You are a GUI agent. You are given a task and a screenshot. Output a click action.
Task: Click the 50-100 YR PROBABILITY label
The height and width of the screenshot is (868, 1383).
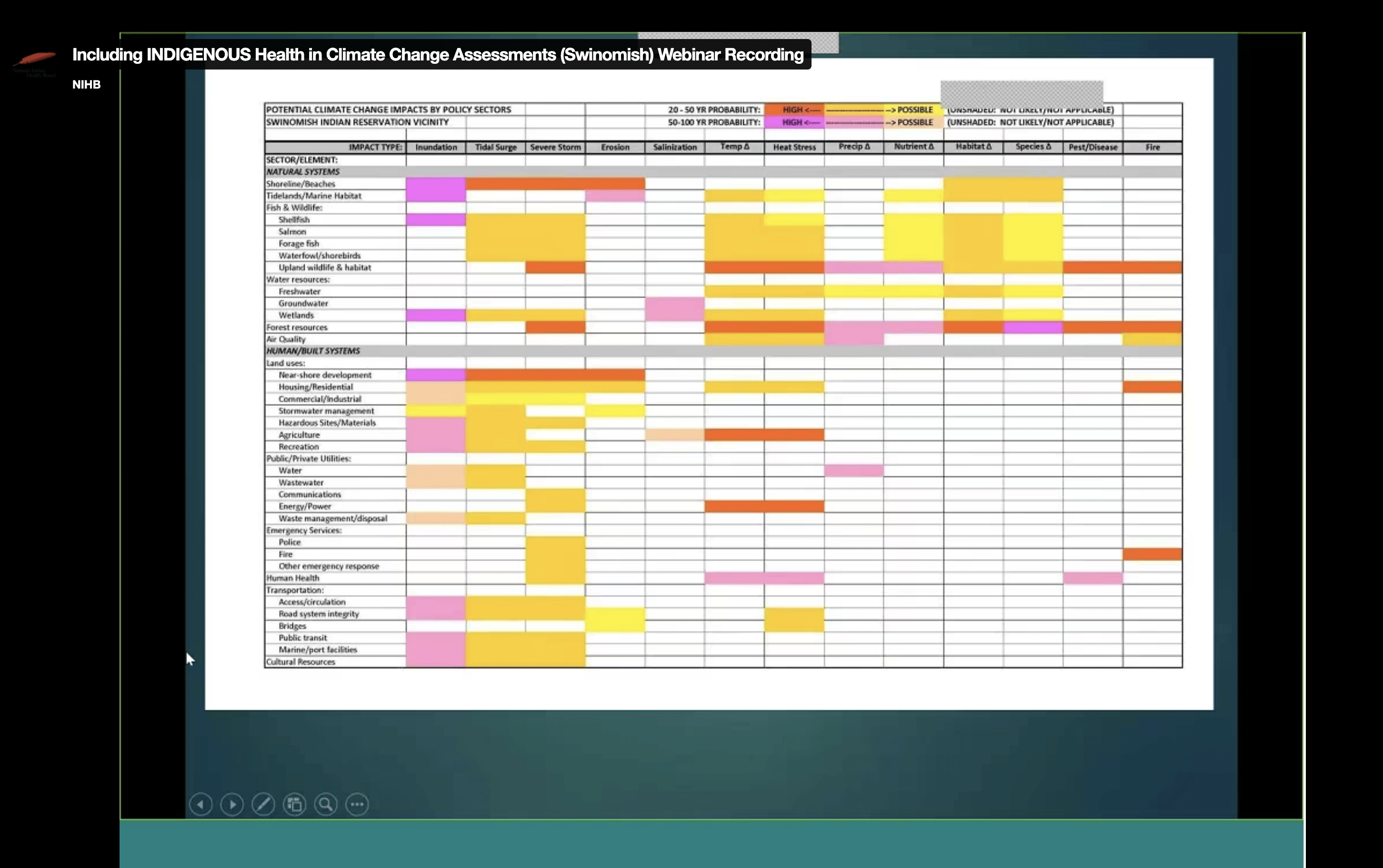coord(713,122)
